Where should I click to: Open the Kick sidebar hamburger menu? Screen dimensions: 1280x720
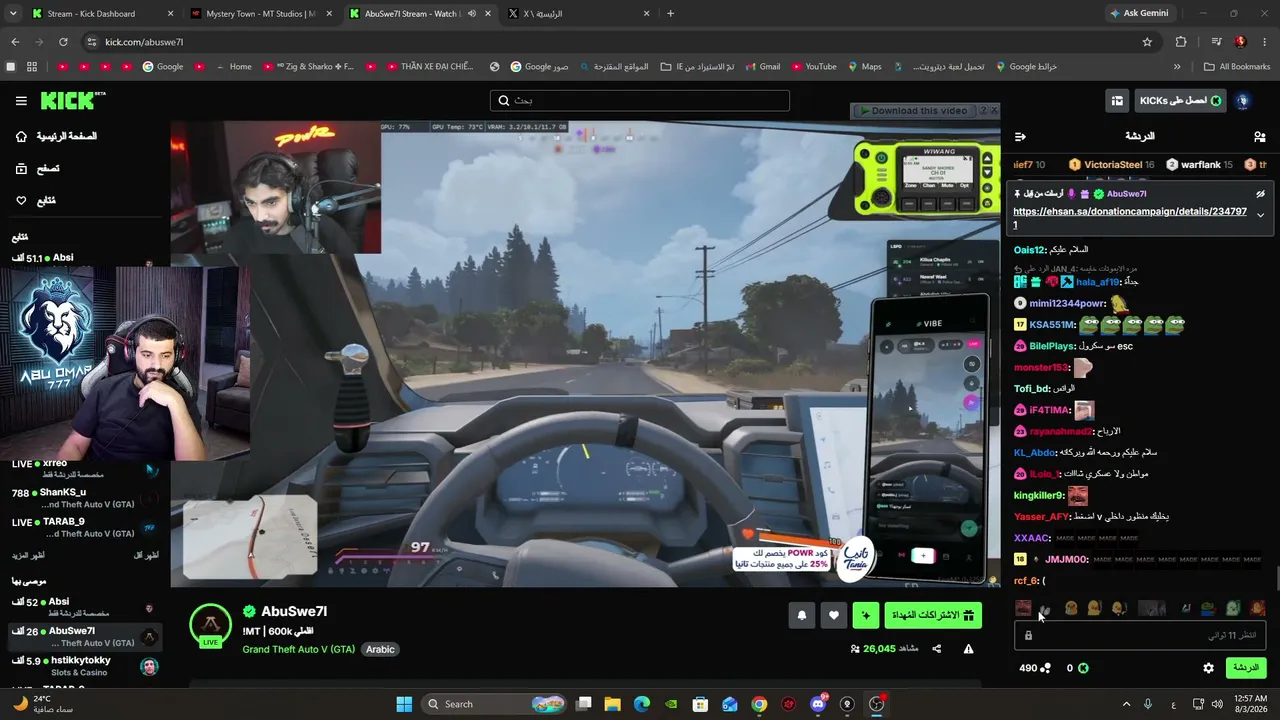pos(21,101)
